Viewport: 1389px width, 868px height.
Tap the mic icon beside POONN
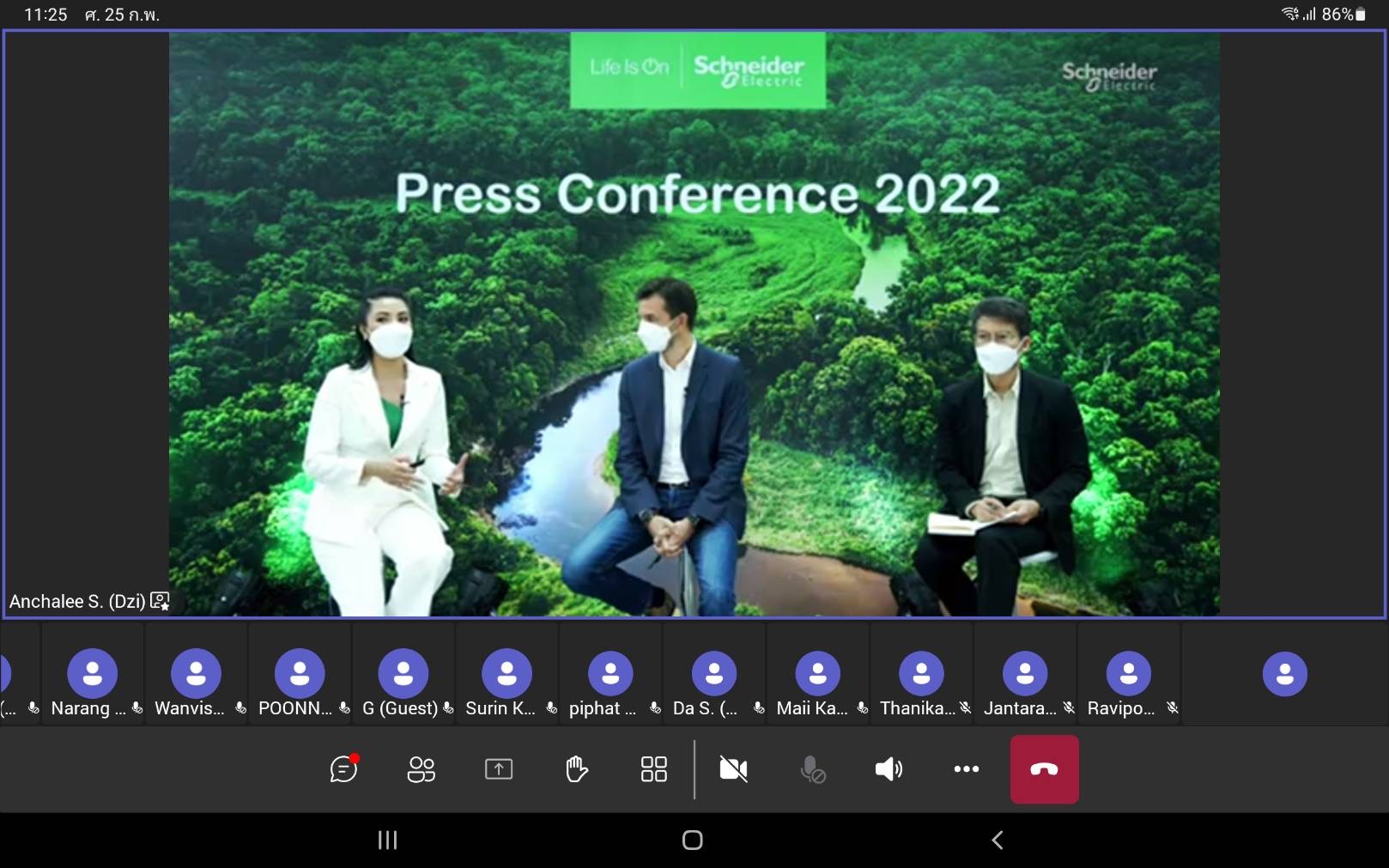pos(344,708)
